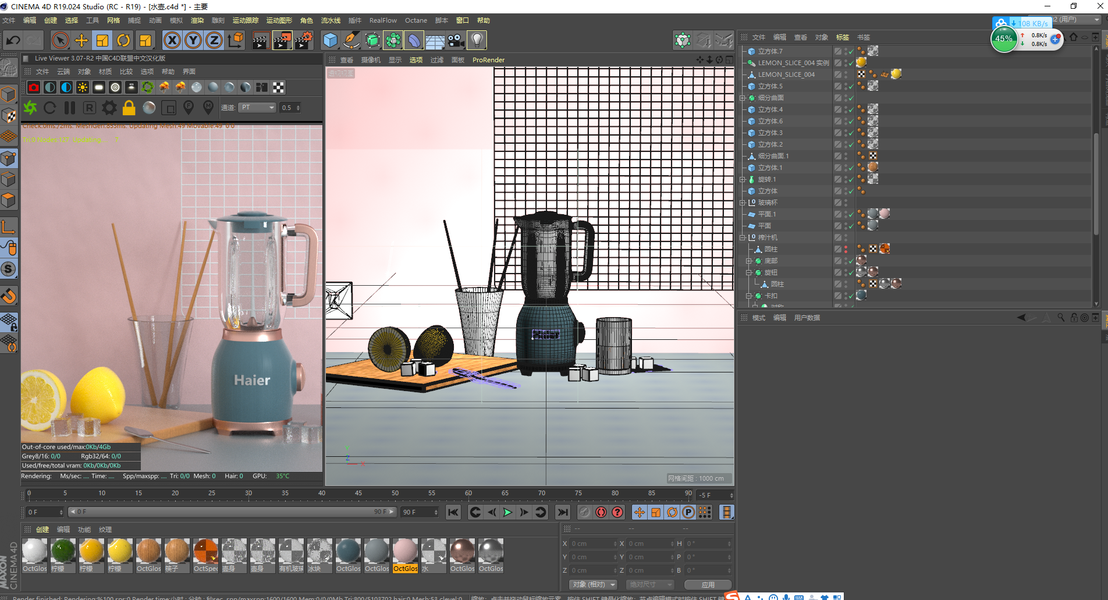
Task: Open the RealFlow menu
Action: [383, 20]
